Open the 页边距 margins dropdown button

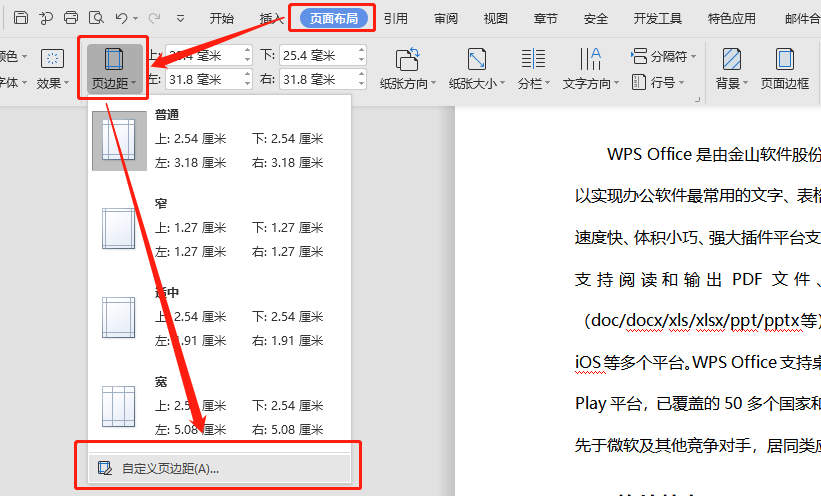113,67
